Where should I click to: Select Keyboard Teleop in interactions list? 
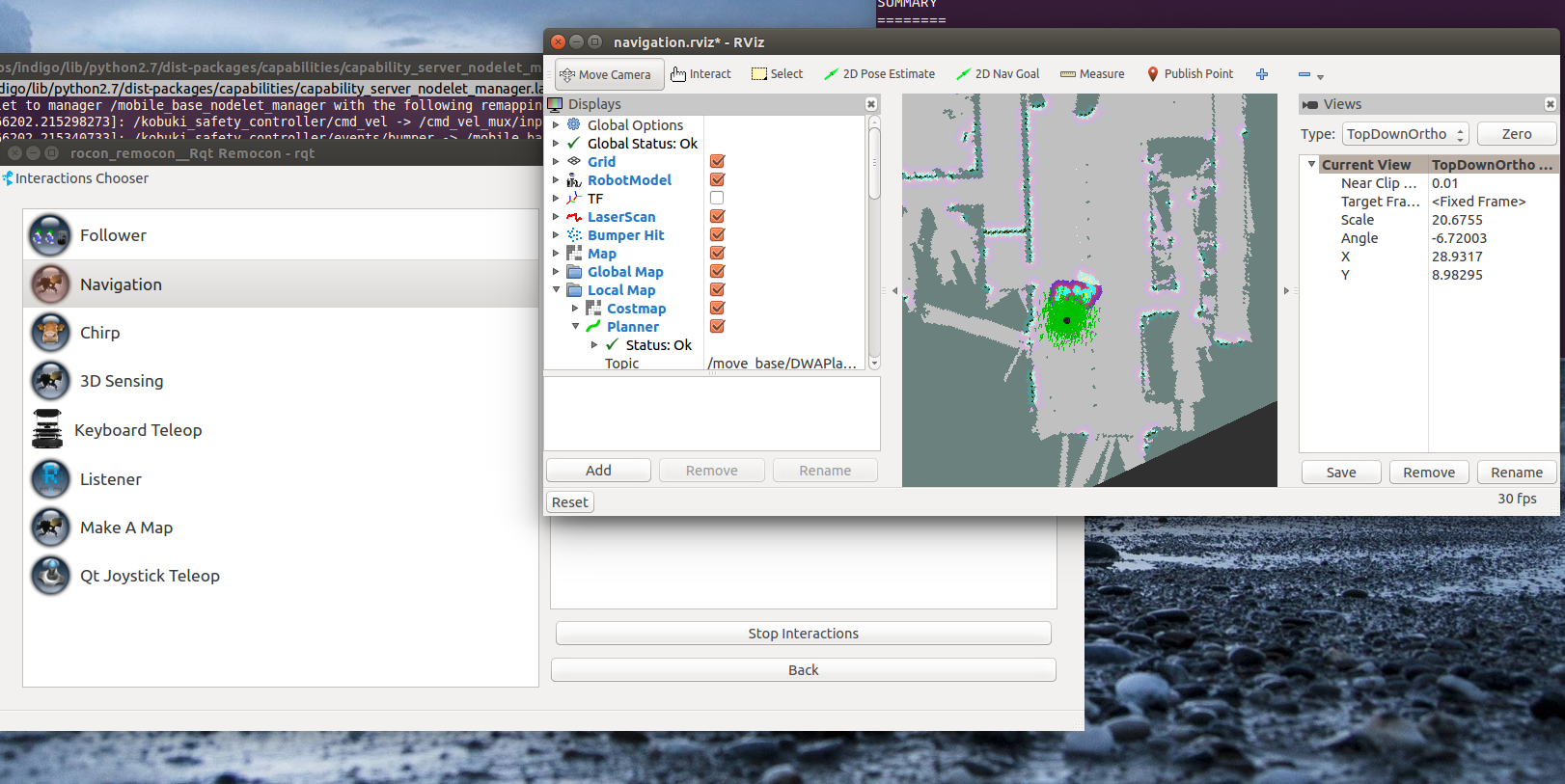(138, 430)
